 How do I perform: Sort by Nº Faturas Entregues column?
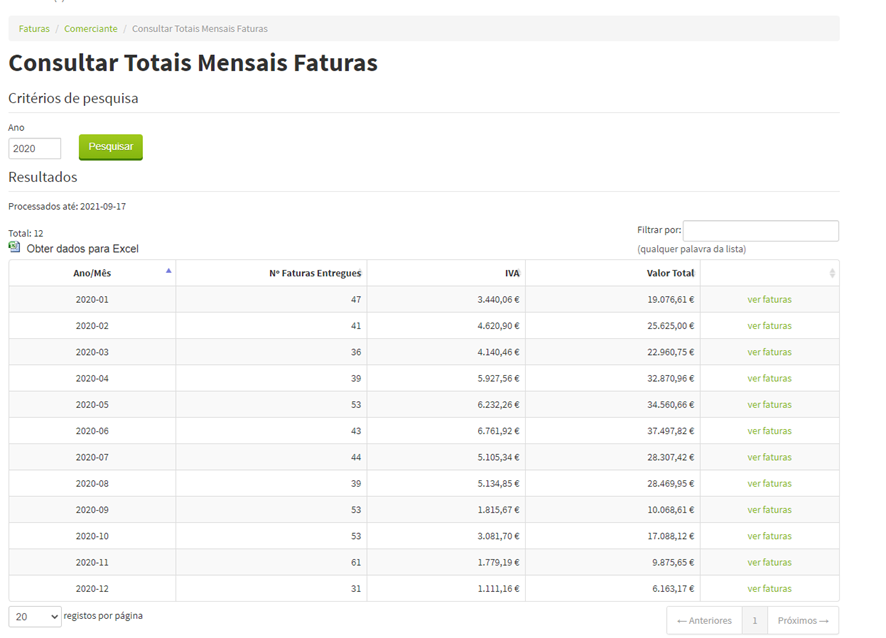click(314, 273)
